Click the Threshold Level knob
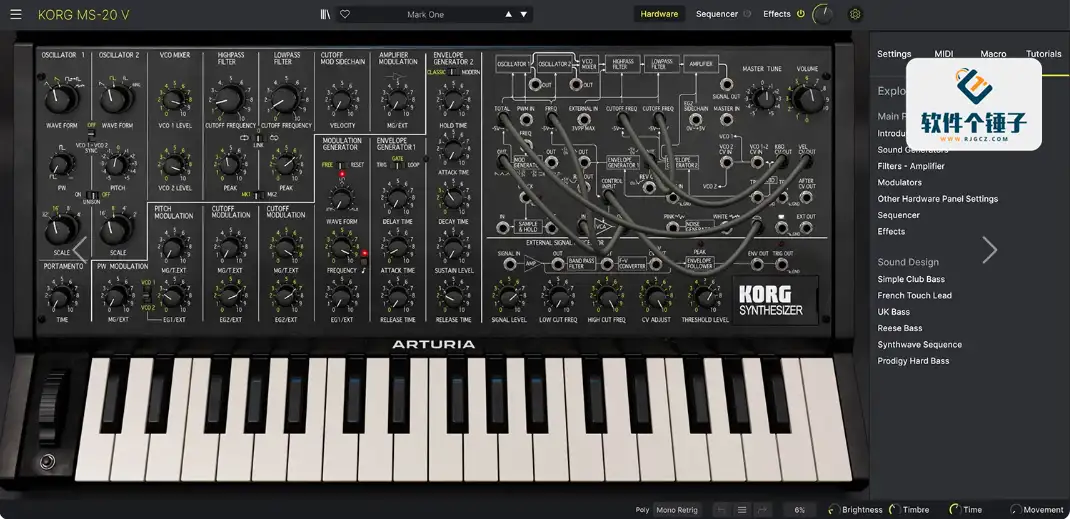1070x519 pixels. (705, 296)
